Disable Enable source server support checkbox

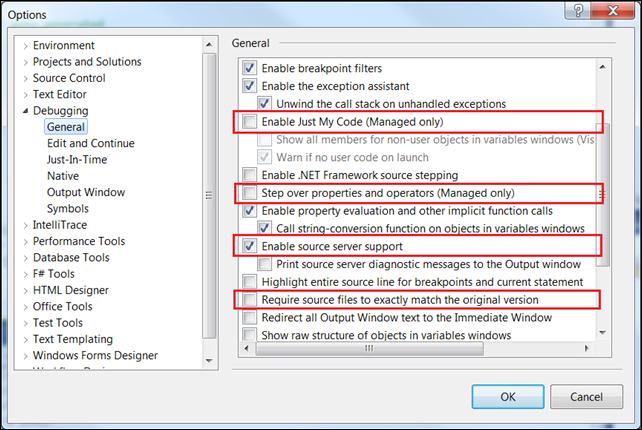(249, 246)
